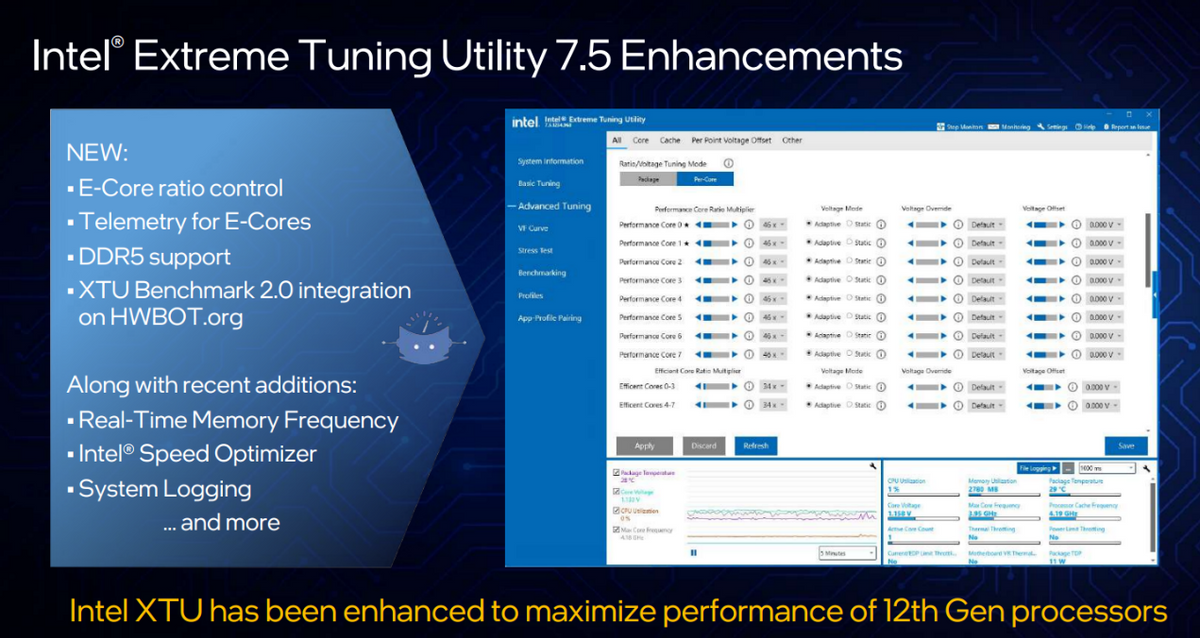Viewport: 1200px width, 638px height.
Task: Switch to the Core tab
Action: pos(641,141)
